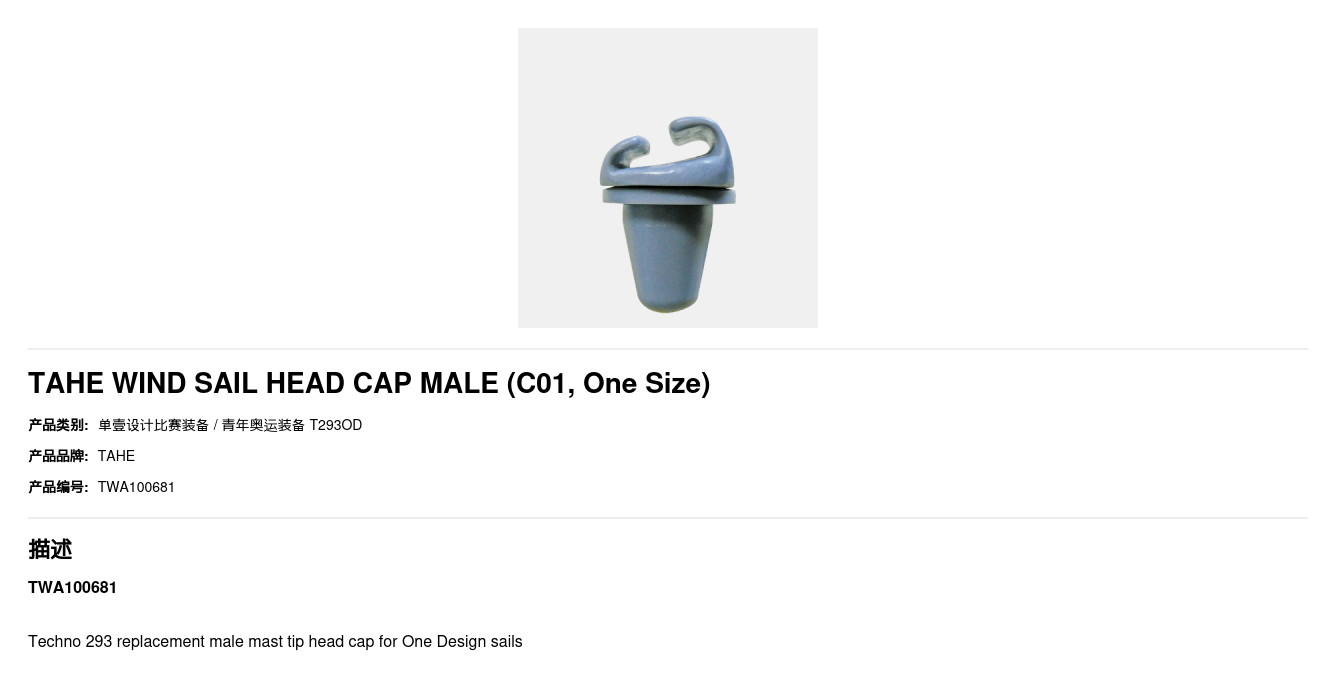1328x697 pixels.
Task: Click the 产品品牌 label
Action: (x=58, y=456)
